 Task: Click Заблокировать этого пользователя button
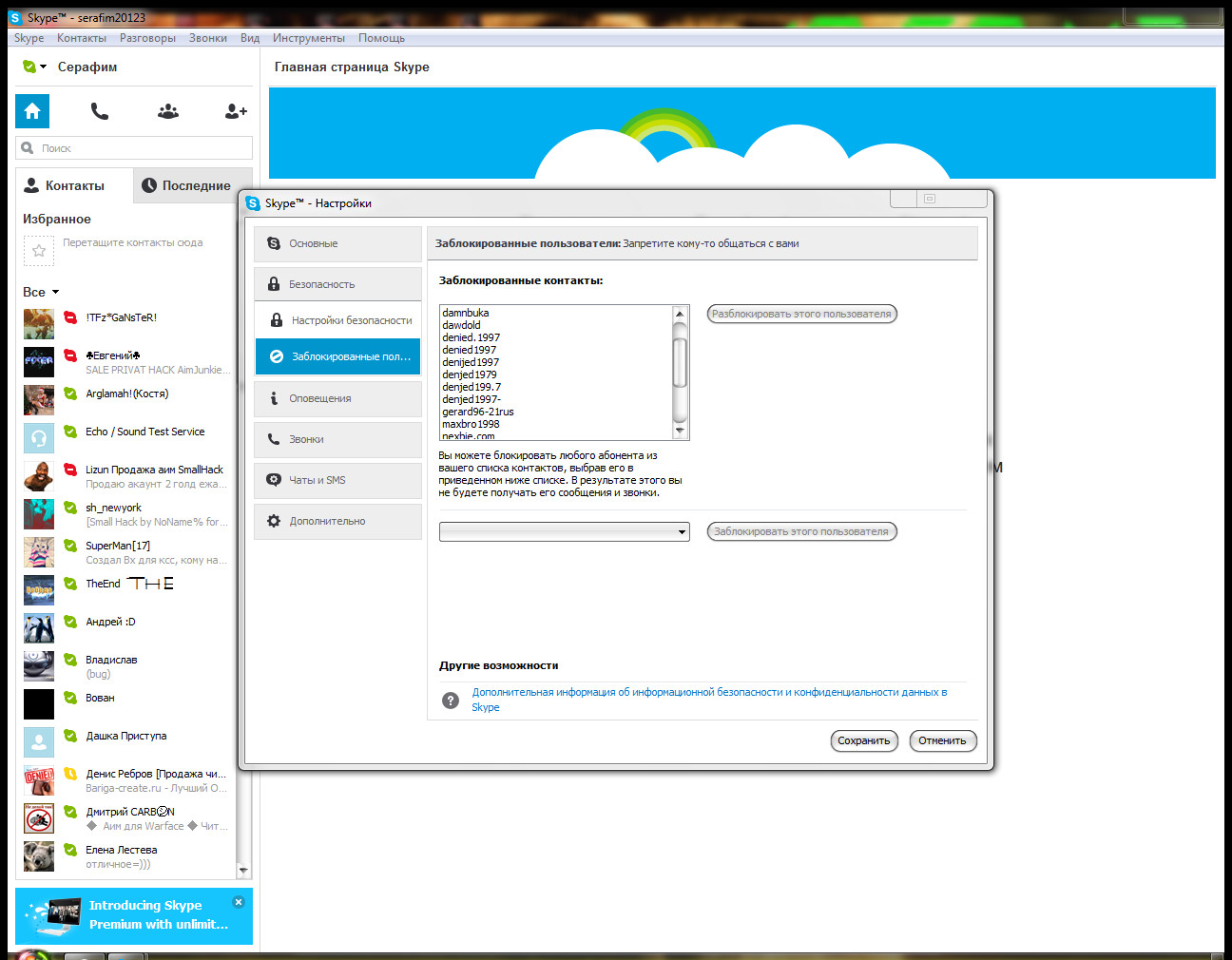click(801, 531)
